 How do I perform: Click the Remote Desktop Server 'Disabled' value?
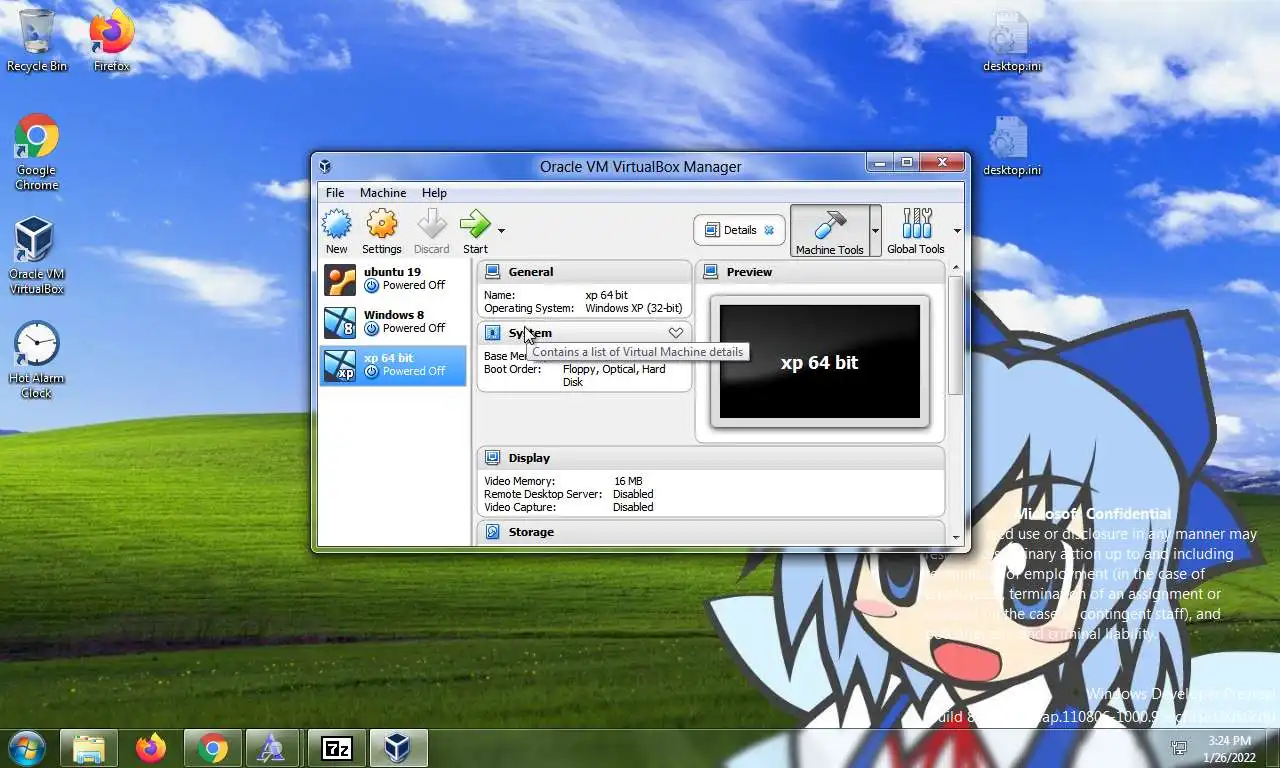(633, 494)
